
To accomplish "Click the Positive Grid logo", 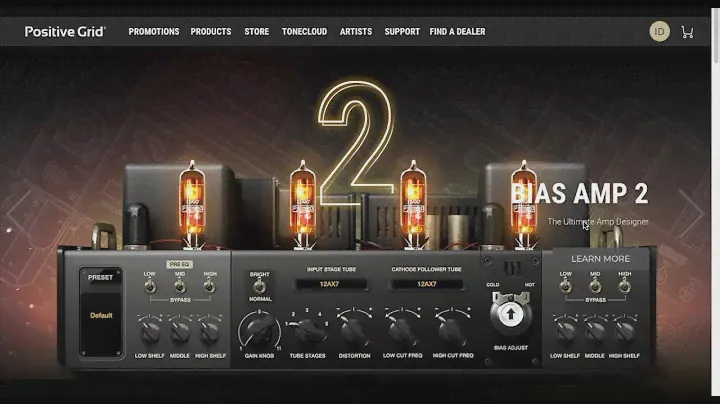I will (66, 32).
